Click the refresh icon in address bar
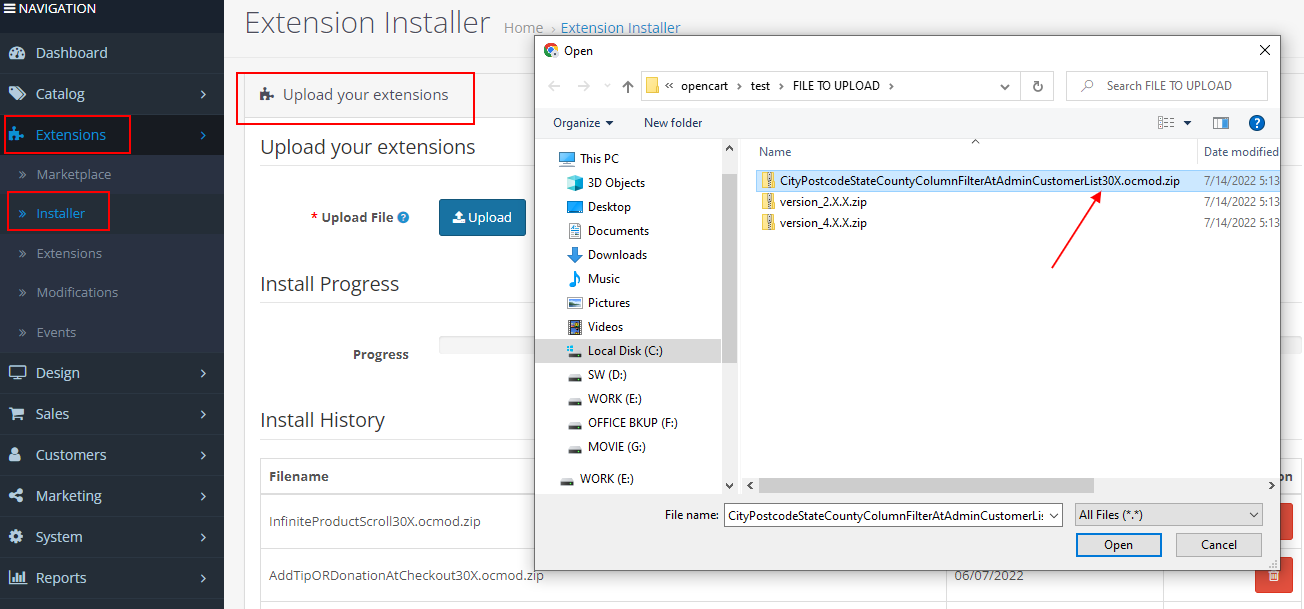This screenshot has width=1304, height=609. coord(1037,86)
